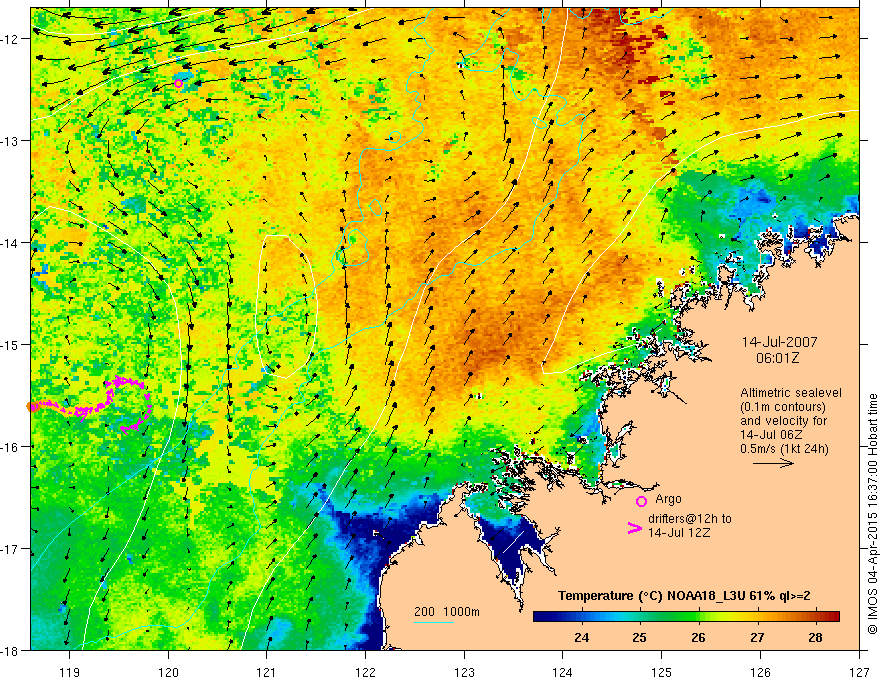
Task: Click the 'drifters@12h to' legend text
Action: click(x=690, y=519)
